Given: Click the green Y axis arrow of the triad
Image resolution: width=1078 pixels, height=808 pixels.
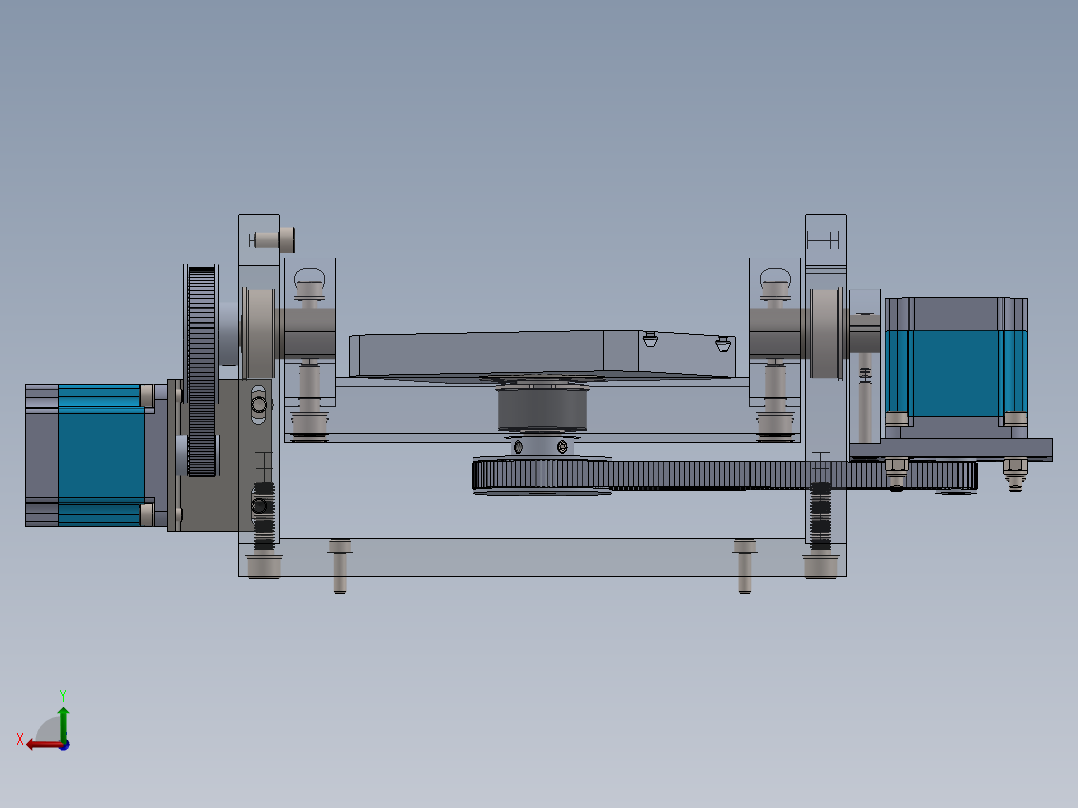Looking at the screenshot, I should pos(63,723).
